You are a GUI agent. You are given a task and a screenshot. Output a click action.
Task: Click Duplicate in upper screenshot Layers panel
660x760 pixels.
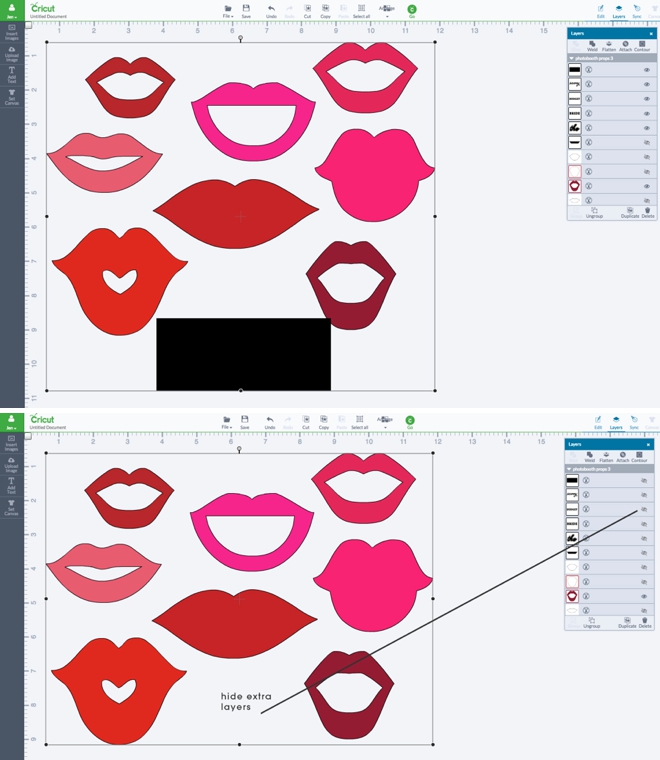(630, 213)
